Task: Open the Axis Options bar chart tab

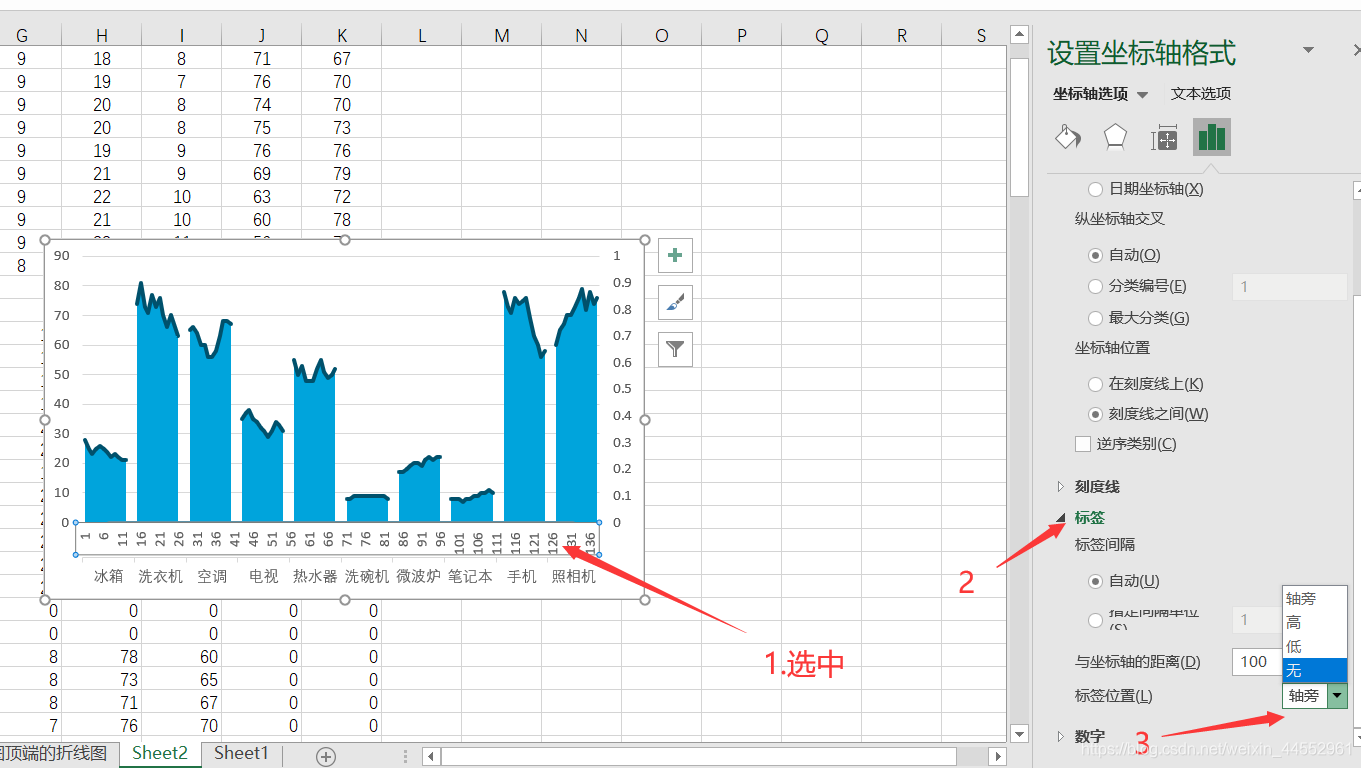Action: tap(1212, 137)
